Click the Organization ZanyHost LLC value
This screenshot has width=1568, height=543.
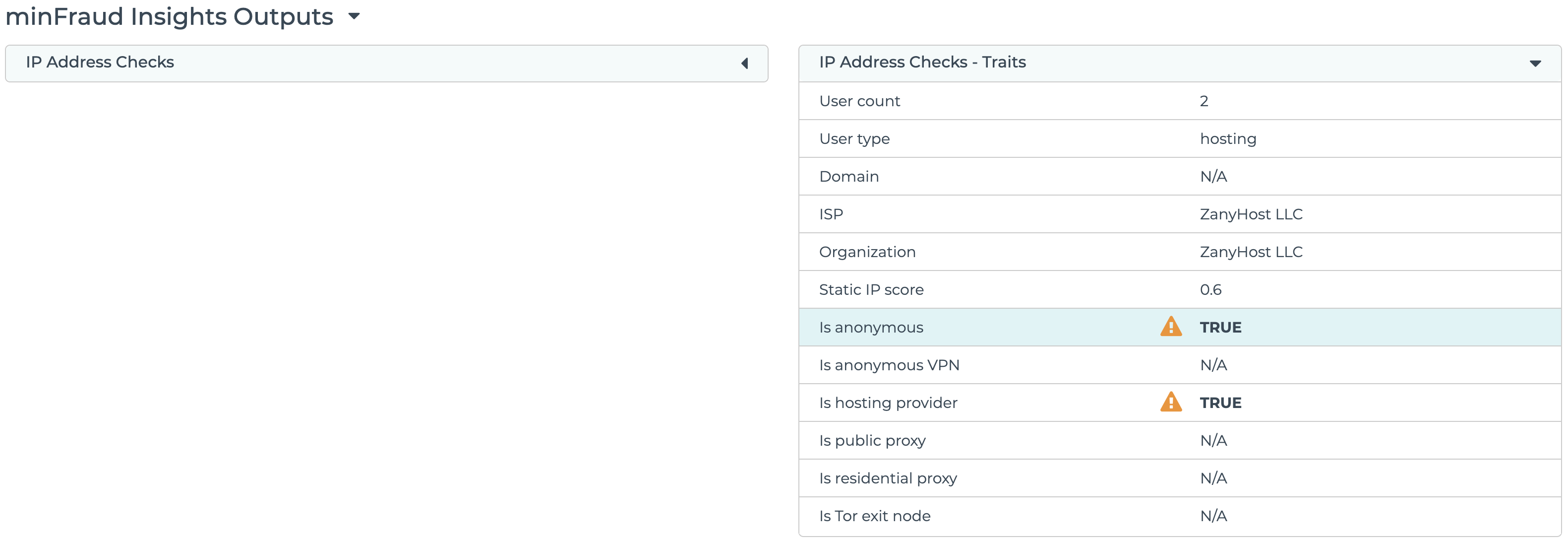pos(1251,252)
